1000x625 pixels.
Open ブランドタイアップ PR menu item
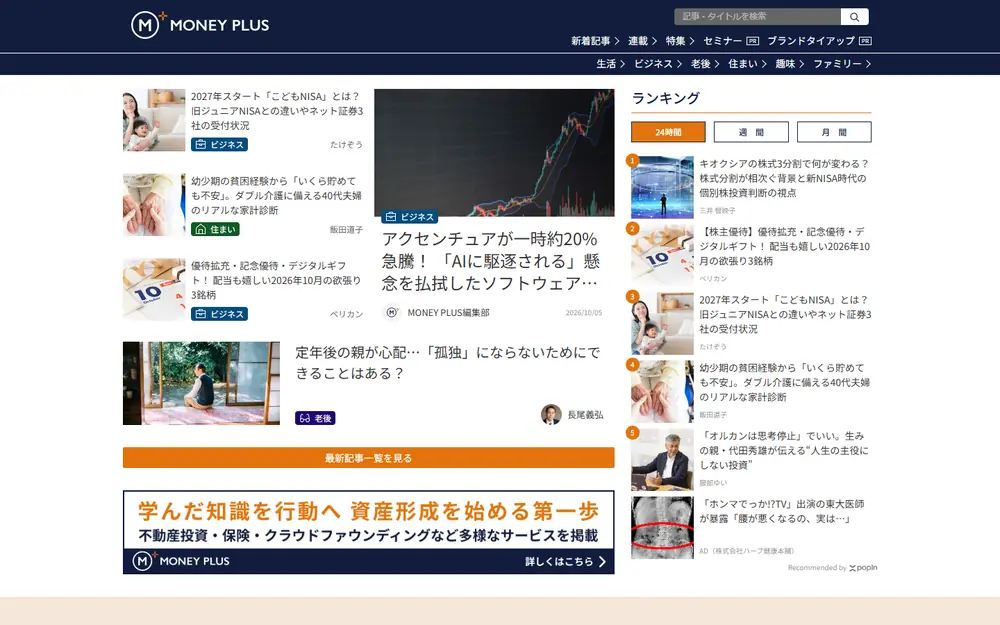pyautogui.click(x=819, y=41)
